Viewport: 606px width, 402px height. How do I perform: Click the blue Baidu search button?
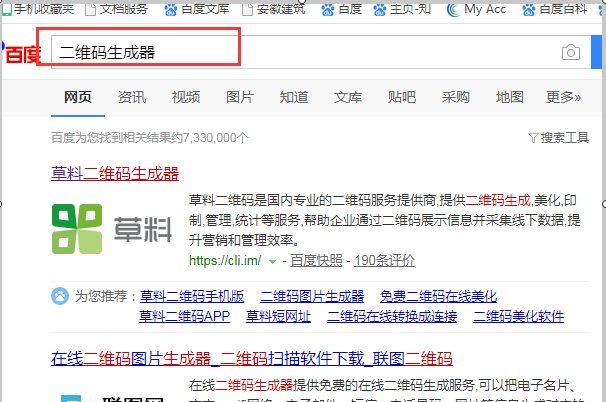597,52
